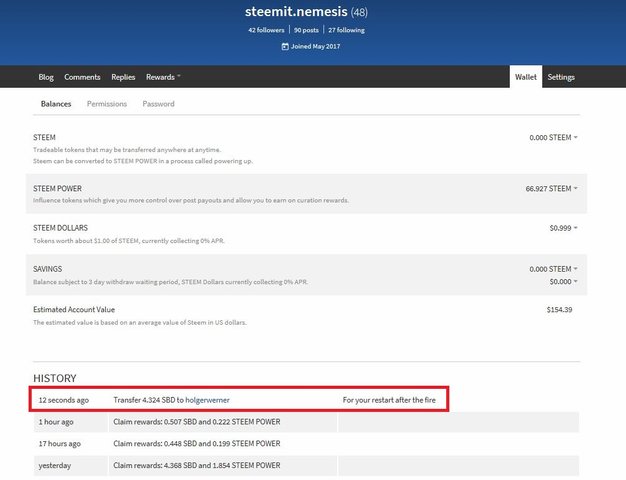
Task: Switch to the Permissions sub-tab
Action: [x=107, y=104]
